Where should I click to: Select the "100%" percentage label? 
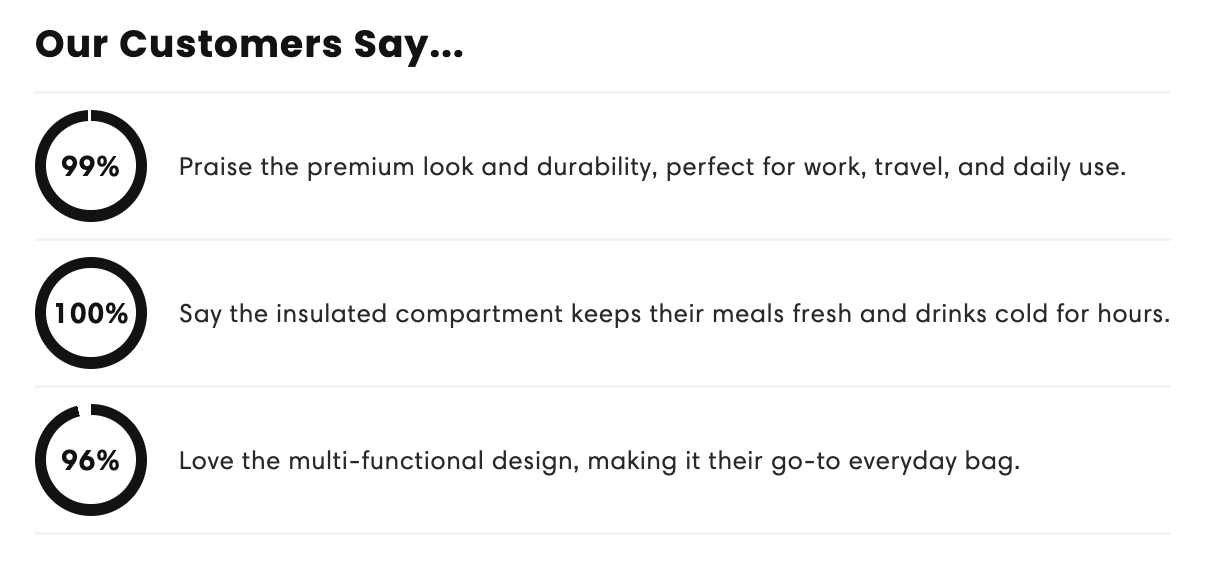(91, 314)
